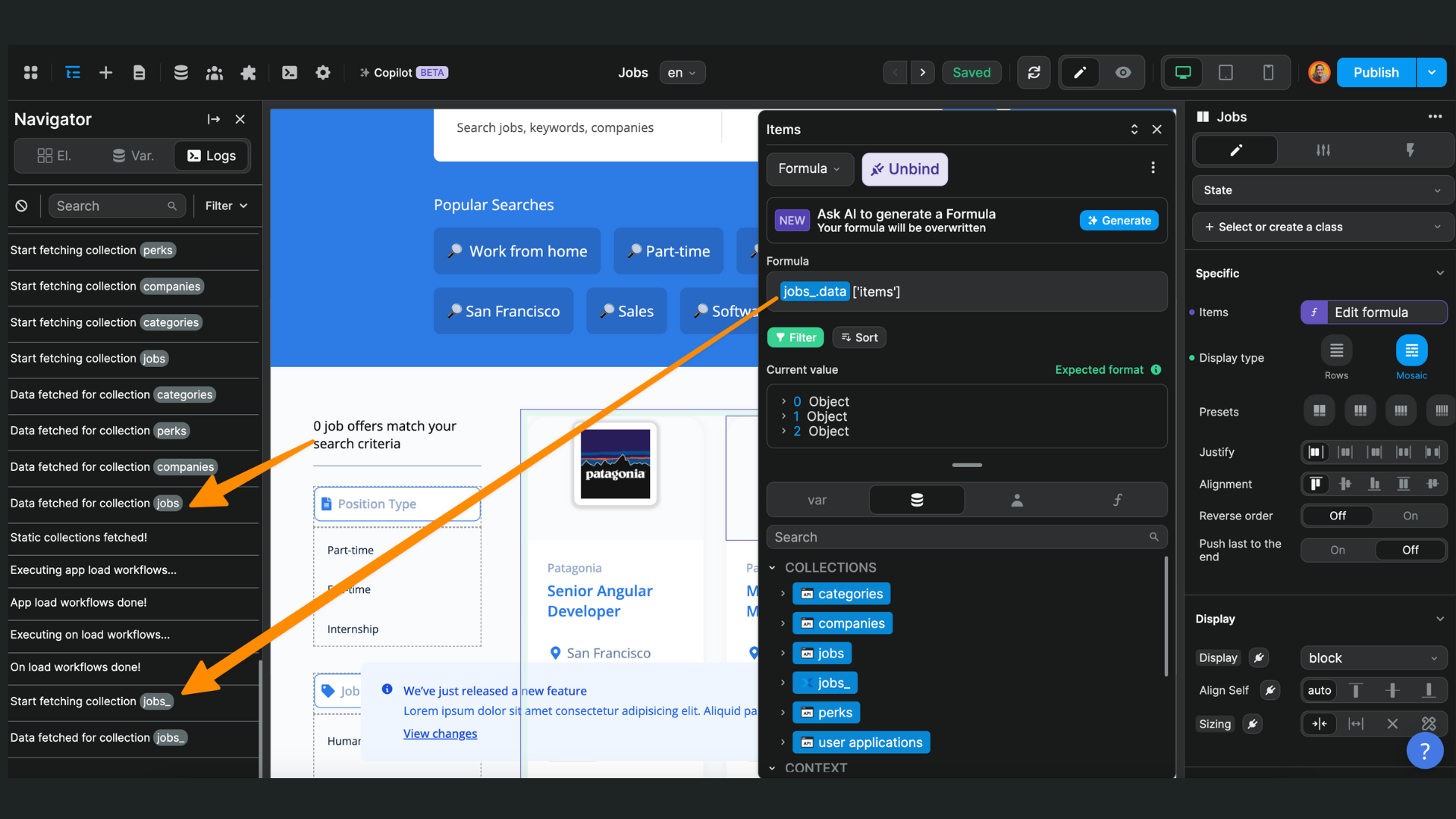Open the block display dropdown
Viewport: 1456px width, 819px height.
click(x=1373, y=658)
